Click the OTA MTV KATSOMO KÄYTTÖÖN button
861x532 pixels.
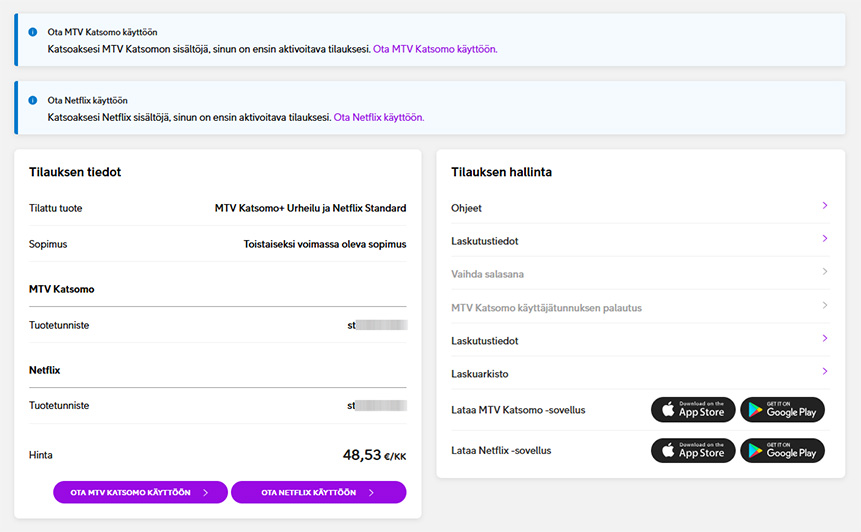[140, 492]
